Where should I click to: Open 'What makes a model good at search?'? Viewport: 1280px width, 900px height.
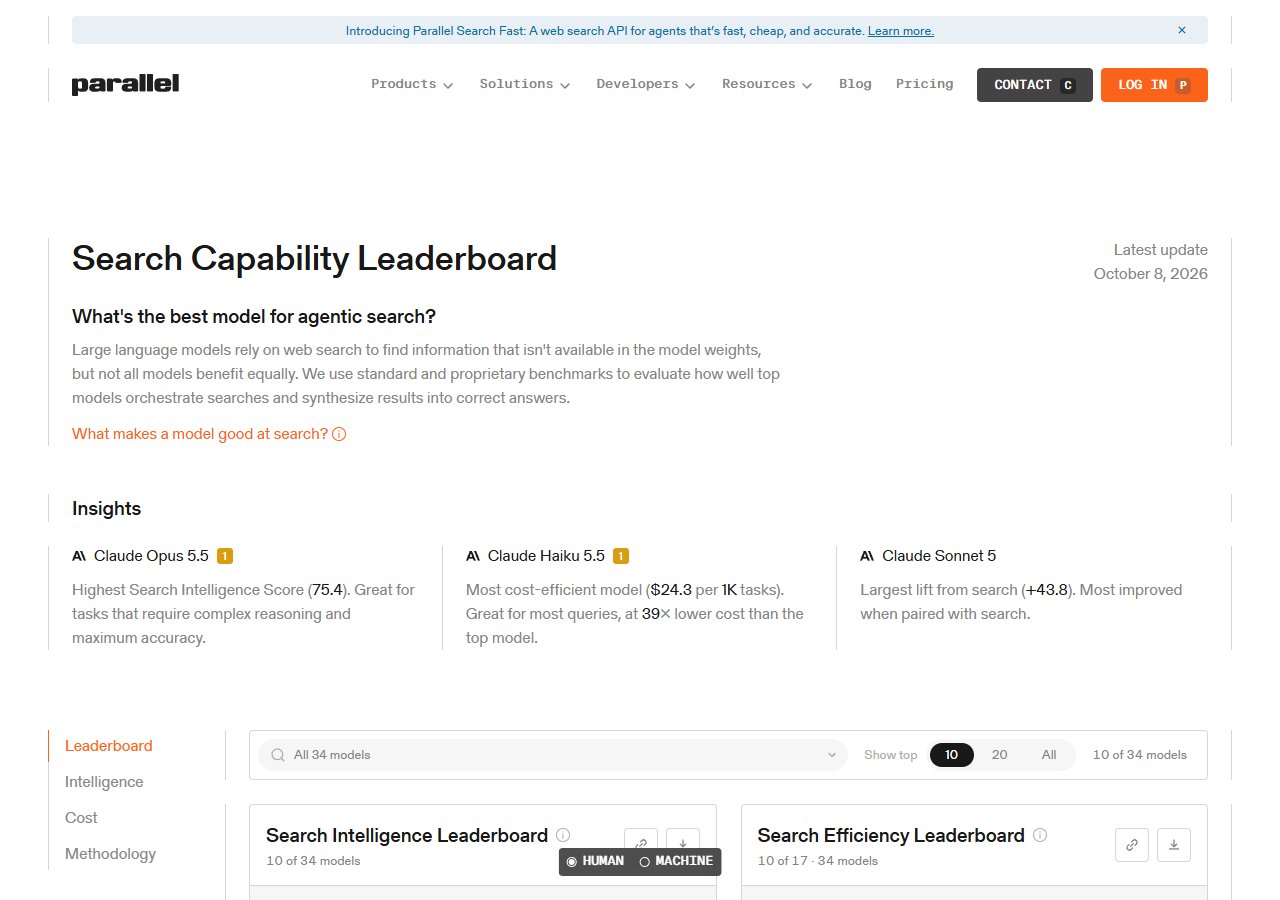tap(209, 434)
